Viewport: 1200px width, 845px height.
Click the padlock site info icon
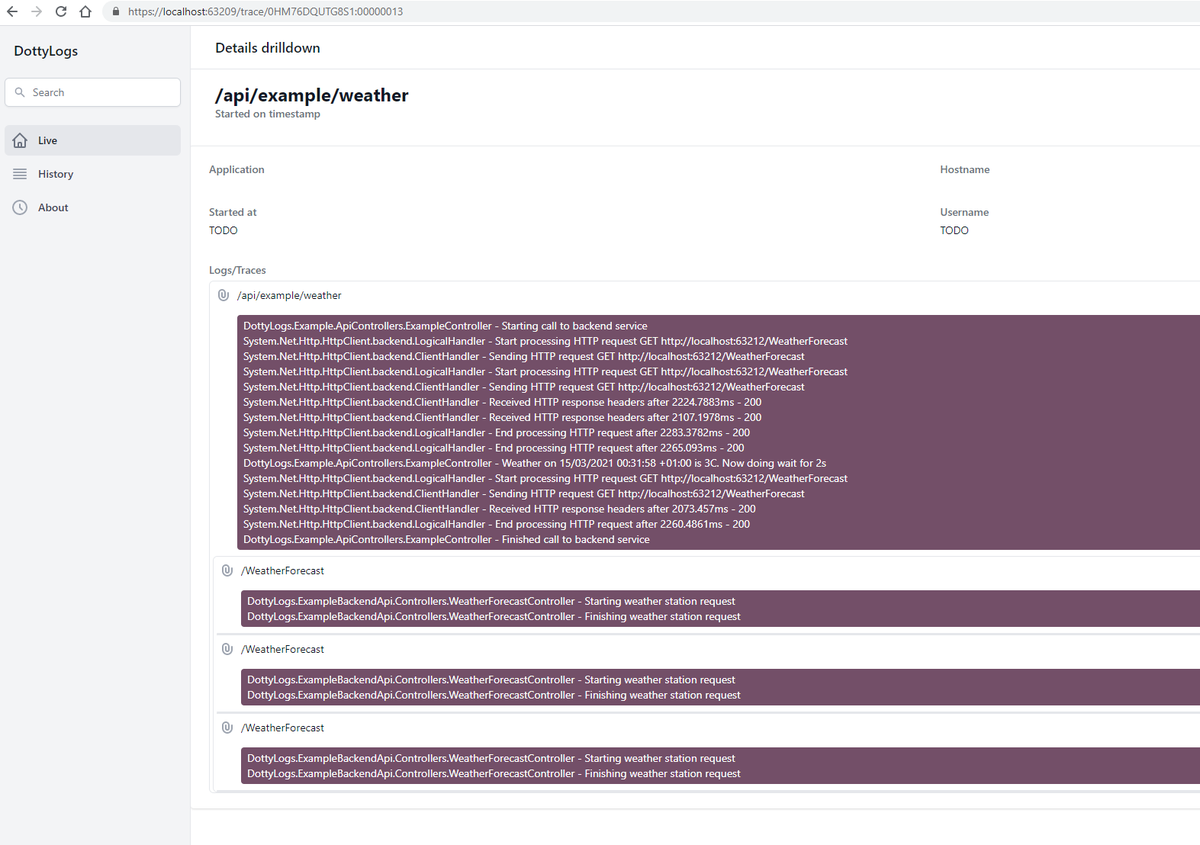coord(116,12)
